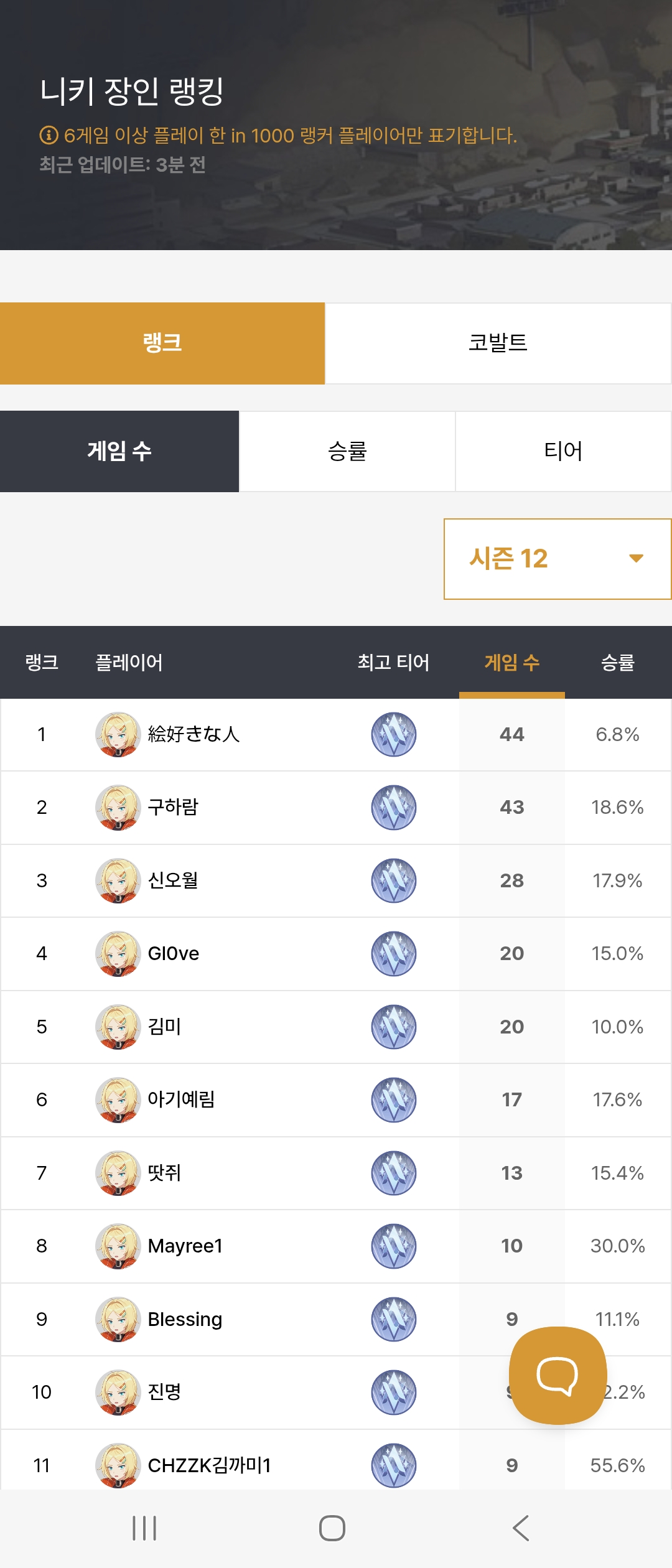Switch to the 코발트 mode tab

click(x=498, y=343)
